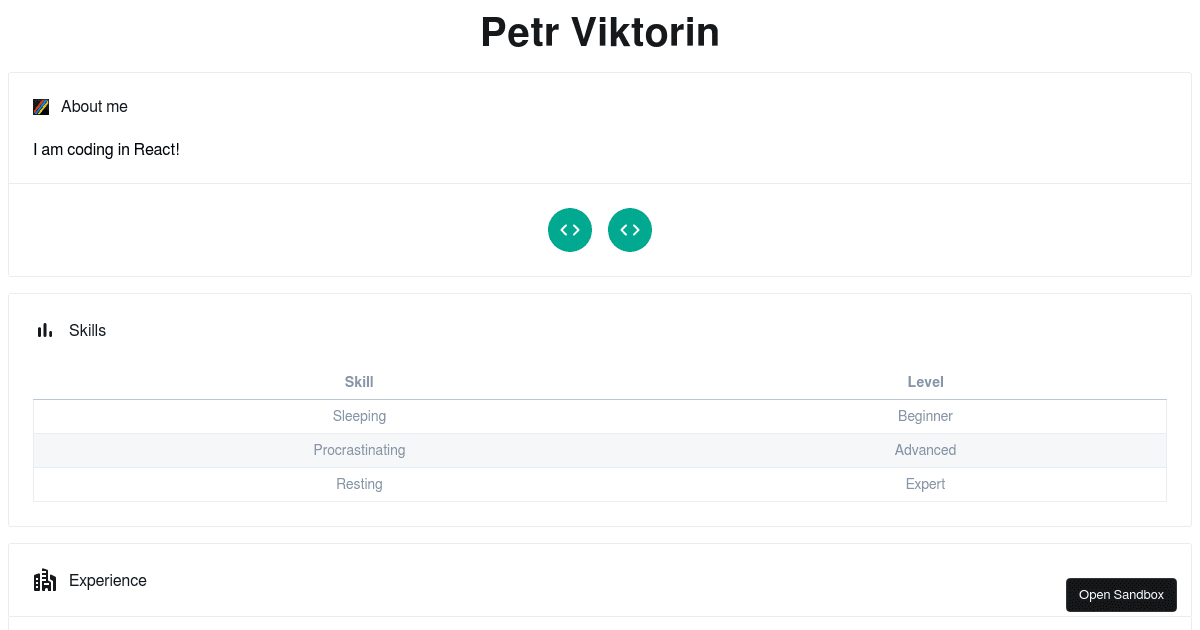Click the Expert level cell
Image resolution: width=1200 pixels, height=630 pixels.
point(925,484)
